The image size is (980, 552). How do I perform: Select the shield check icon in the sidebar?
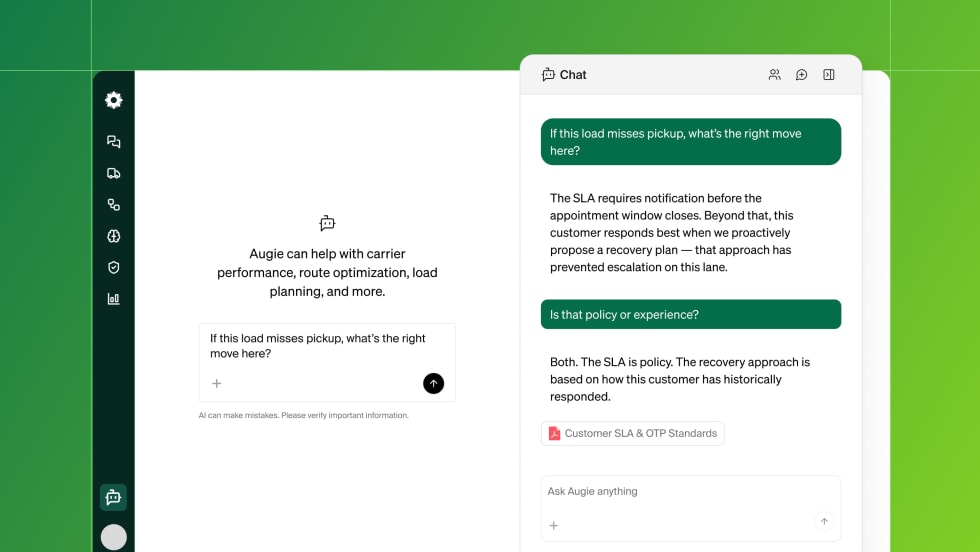coord(114,267)
